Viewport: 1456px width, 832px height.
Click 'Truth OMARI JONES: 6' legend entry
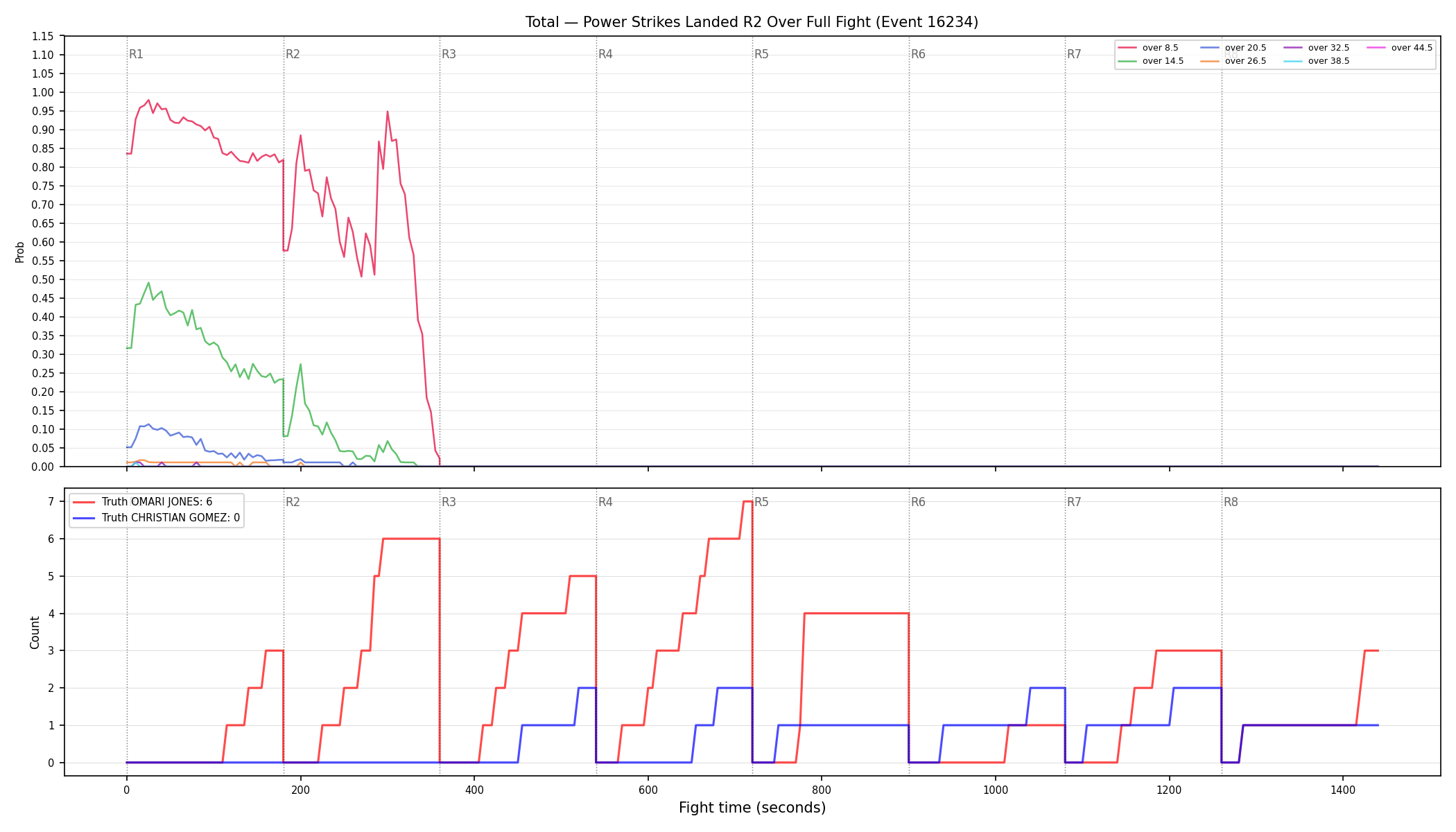tap(142, 502)
